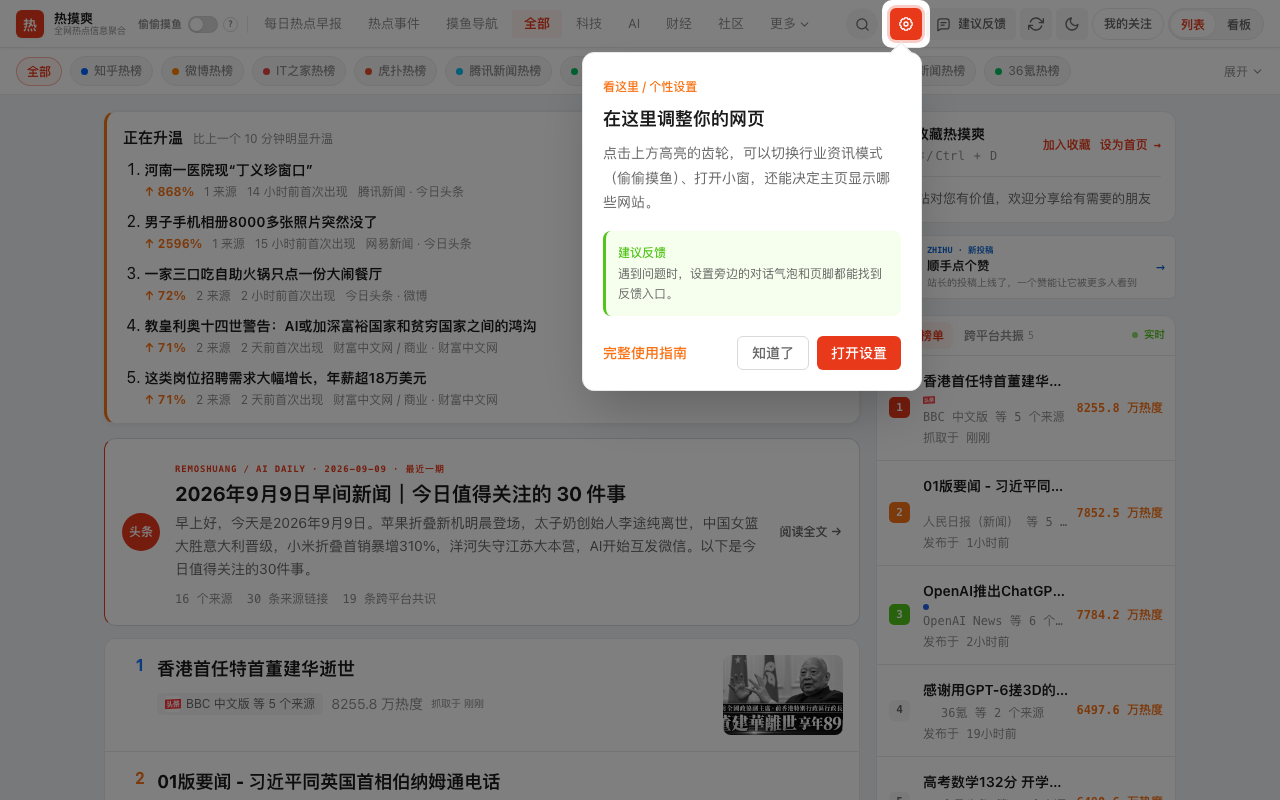Switch to 跨平台共振 tab

click(x=999, y=335)
